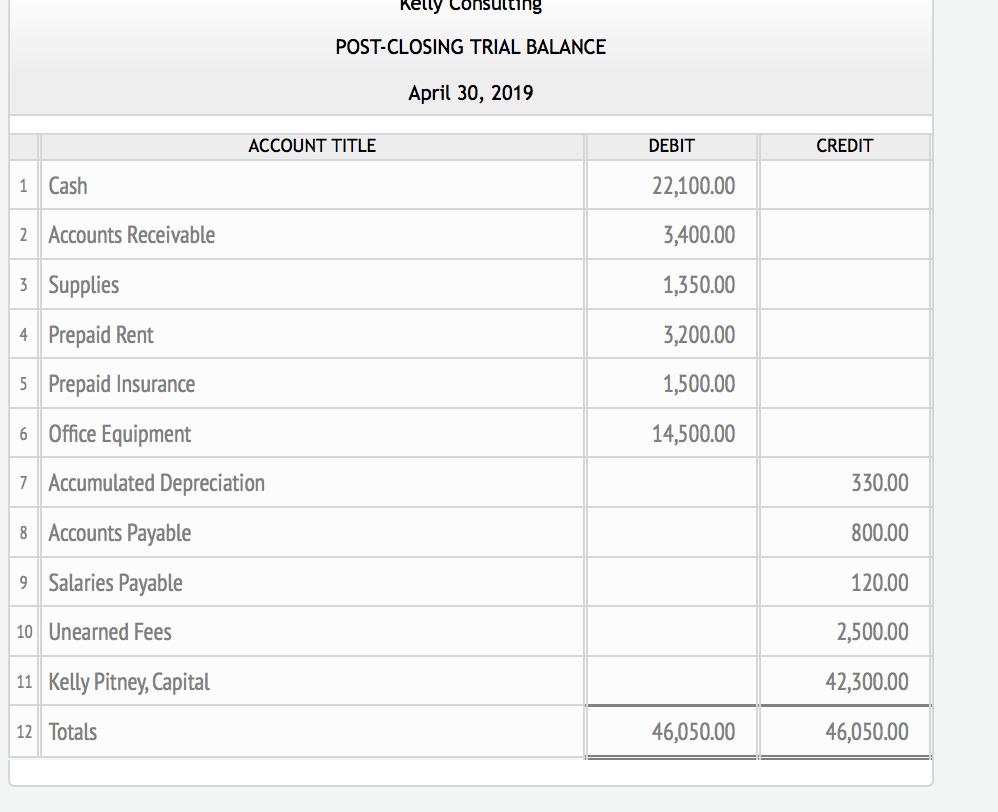
Task: Select the Kelly Pitney, Capital account cell
Action: [312, 682]
